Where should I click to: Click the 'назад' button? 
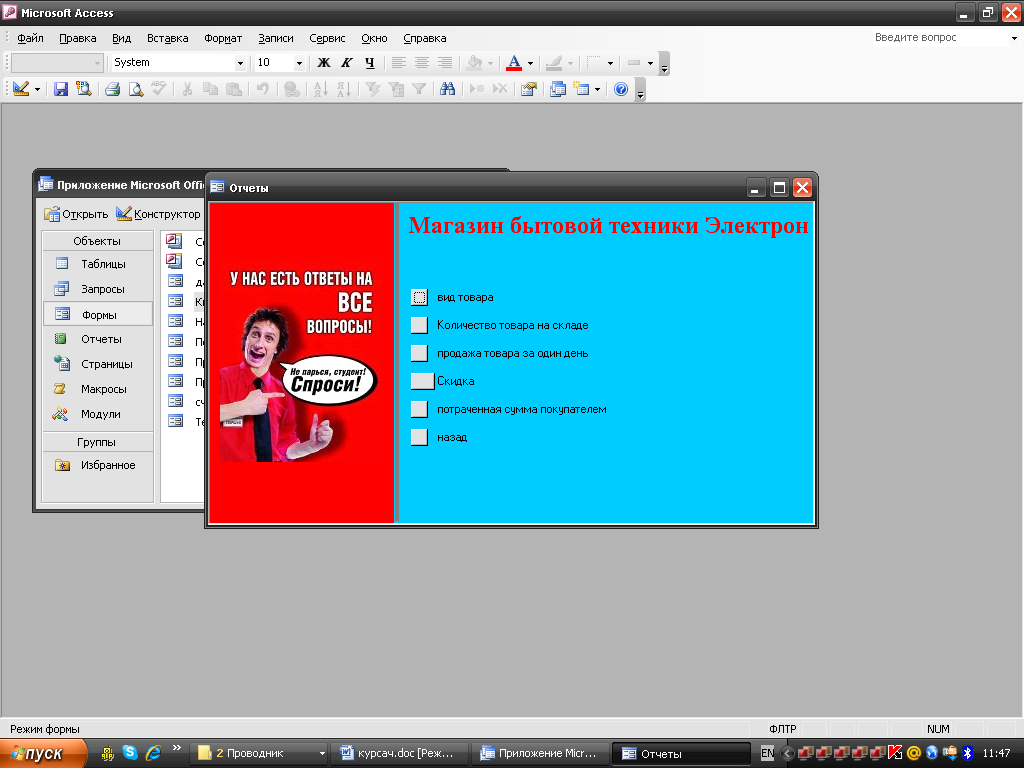(x=419, y=438)
